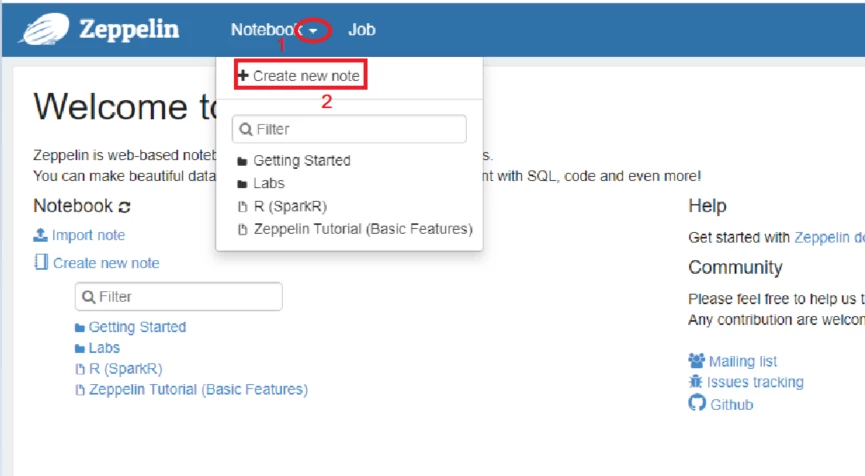Refresh the Notebook list with reload icon

tap(125, 207)
